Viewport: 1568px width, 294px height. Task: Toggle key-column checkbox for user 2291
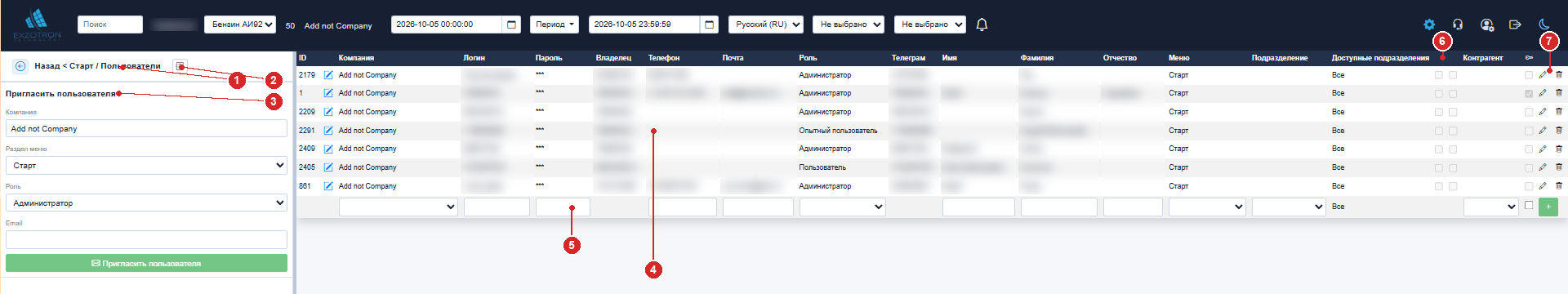(x=1529, y=131)
